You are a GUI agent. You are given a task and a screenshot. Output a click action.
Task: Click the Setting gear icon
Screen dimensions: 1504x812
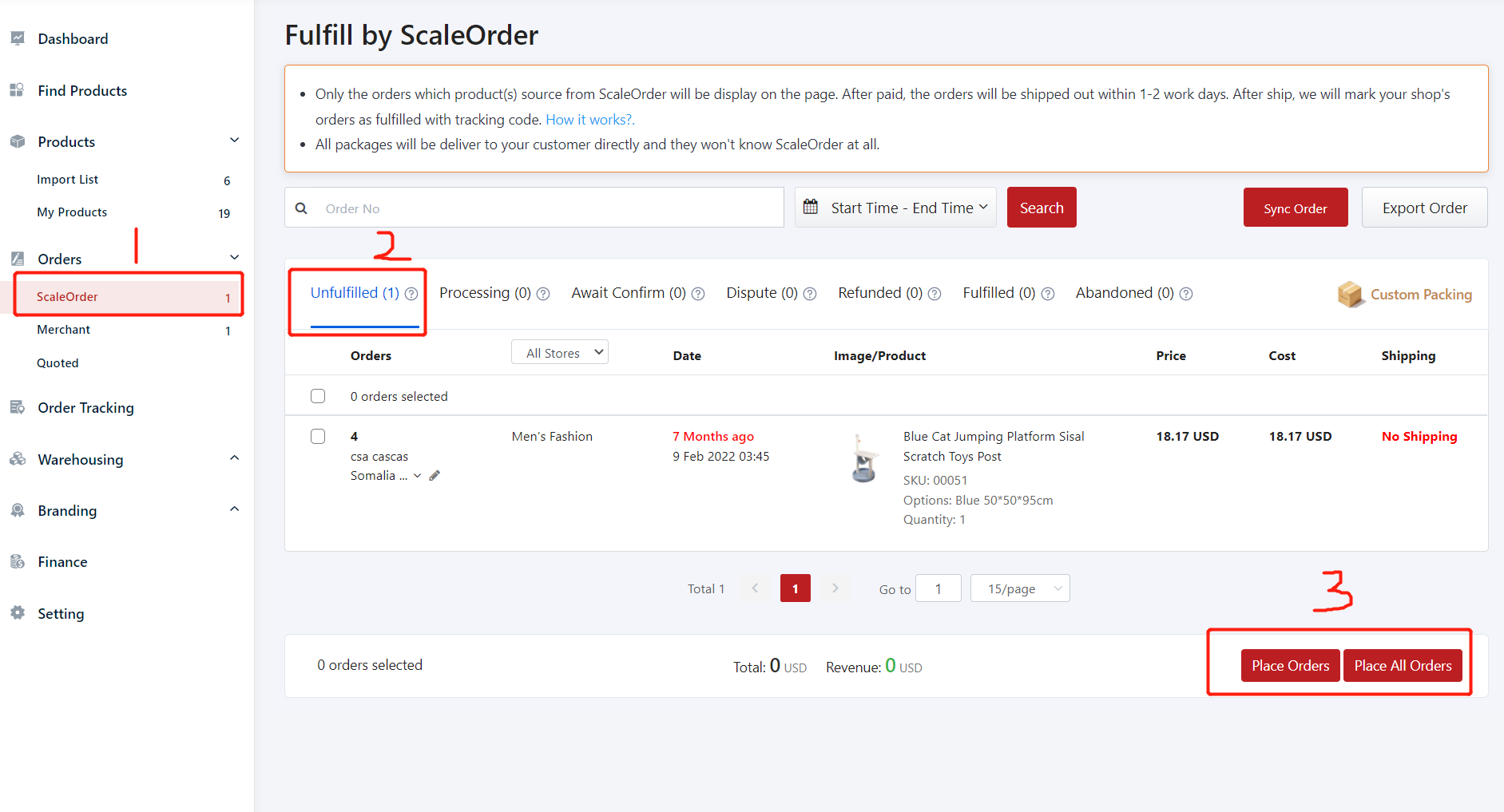(17, 613)
